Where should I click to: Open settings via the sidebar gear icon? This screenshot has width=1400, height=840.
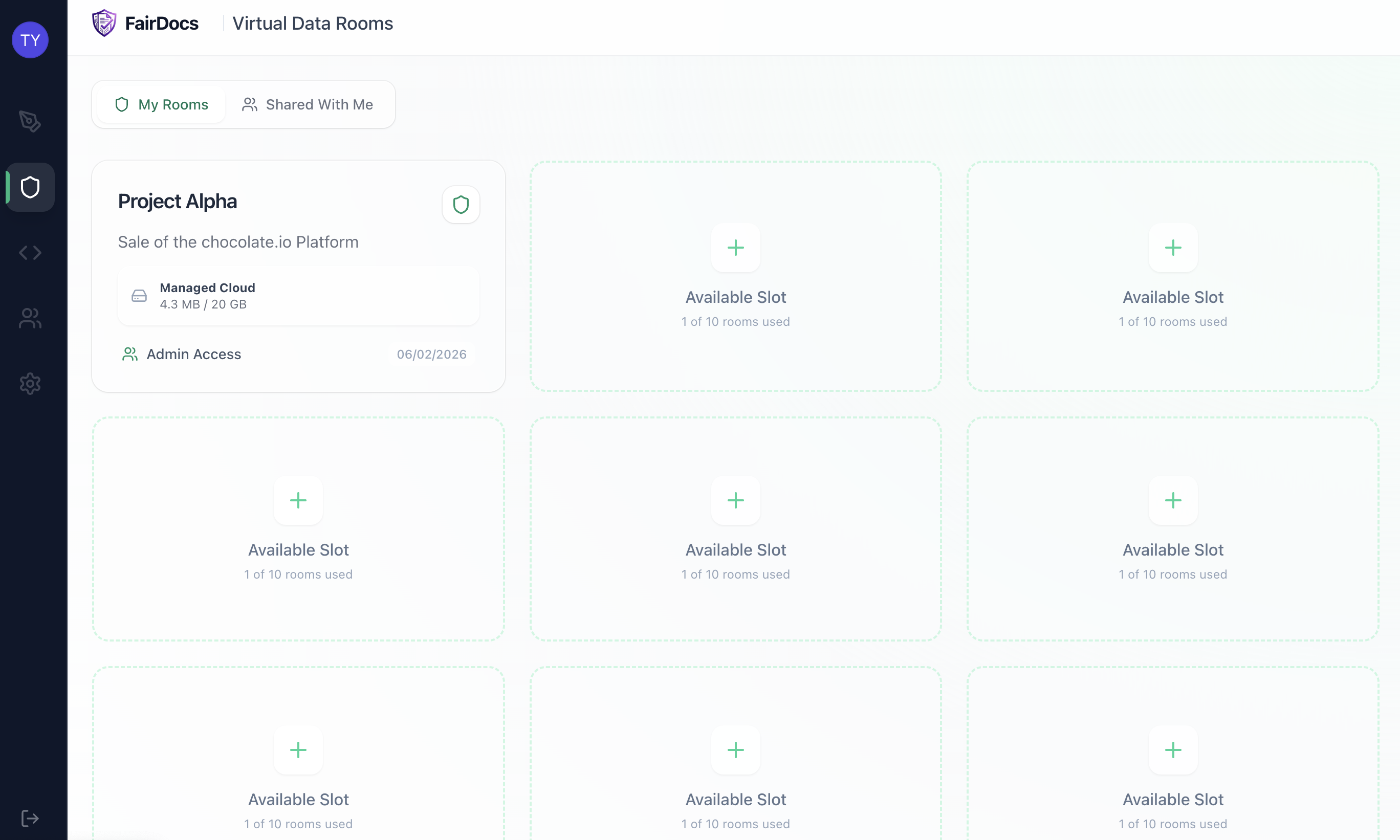coord(30,384)
